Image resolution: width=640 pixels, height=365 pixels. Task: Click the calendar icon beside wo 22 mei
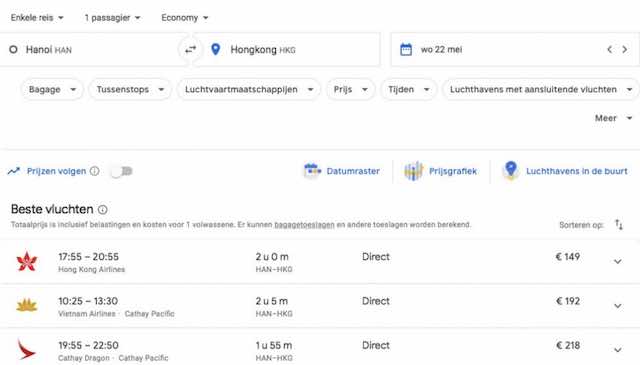pyautogui.click(x=406, y=49)
